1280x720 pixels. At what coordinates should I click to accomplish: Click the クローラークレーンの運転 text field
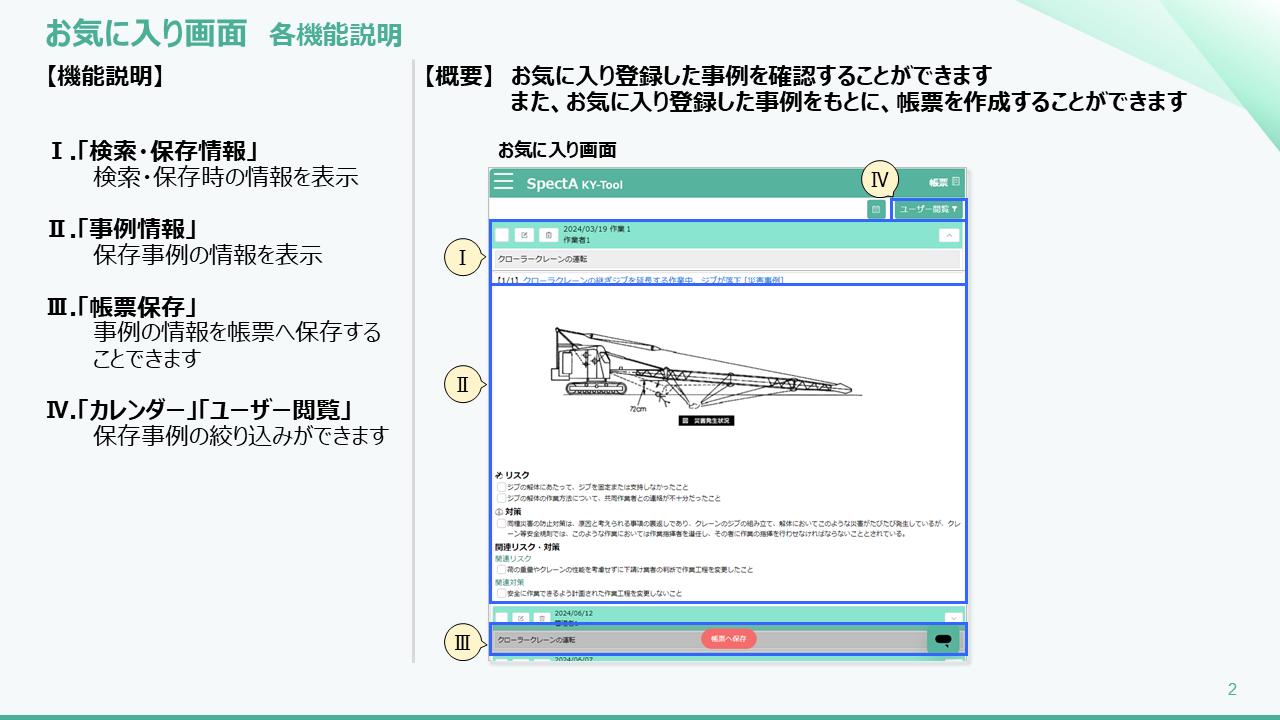[x=600, y=259]
